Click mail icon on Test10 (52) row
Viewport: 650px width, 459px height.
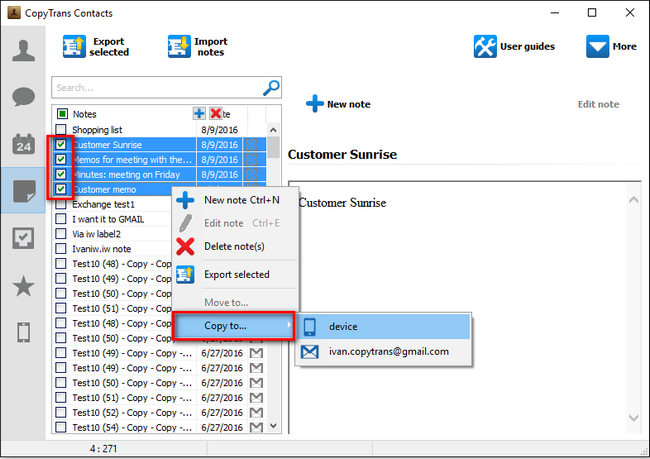click(x=256, y=413)
